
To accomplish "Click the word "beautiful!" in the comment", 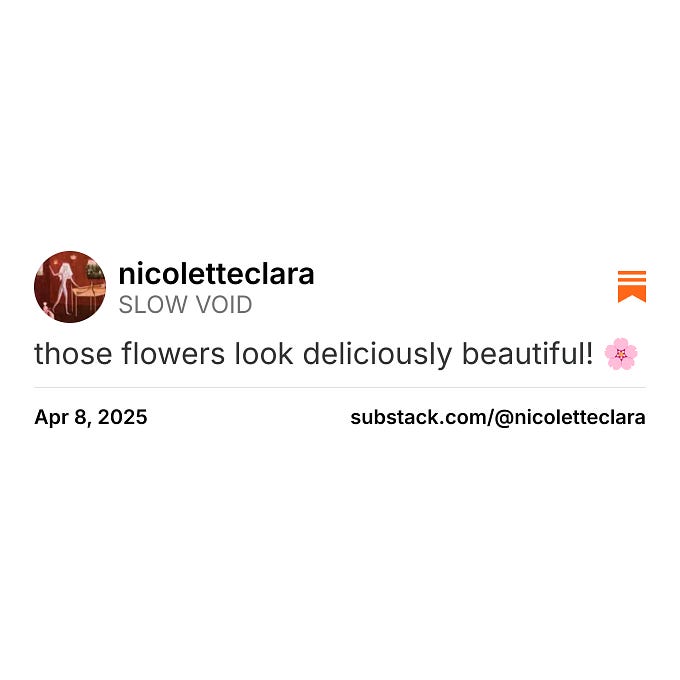I will click(x=527, y=353).
